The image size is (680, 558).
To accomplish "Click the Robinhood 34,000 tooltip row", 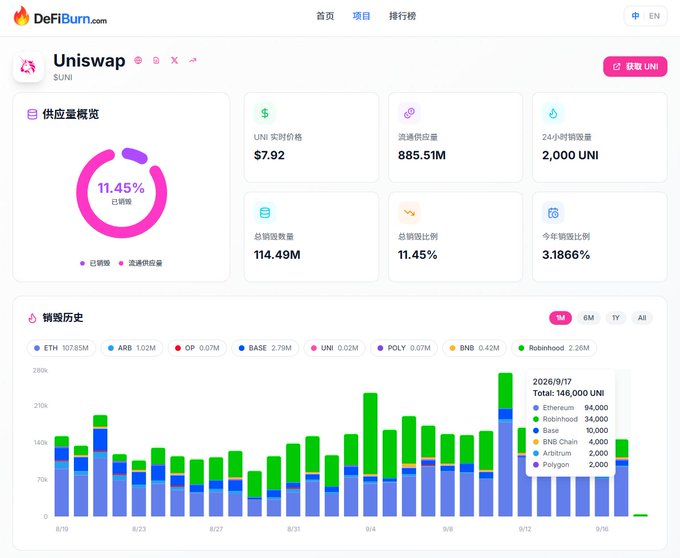I will point(570,419).
